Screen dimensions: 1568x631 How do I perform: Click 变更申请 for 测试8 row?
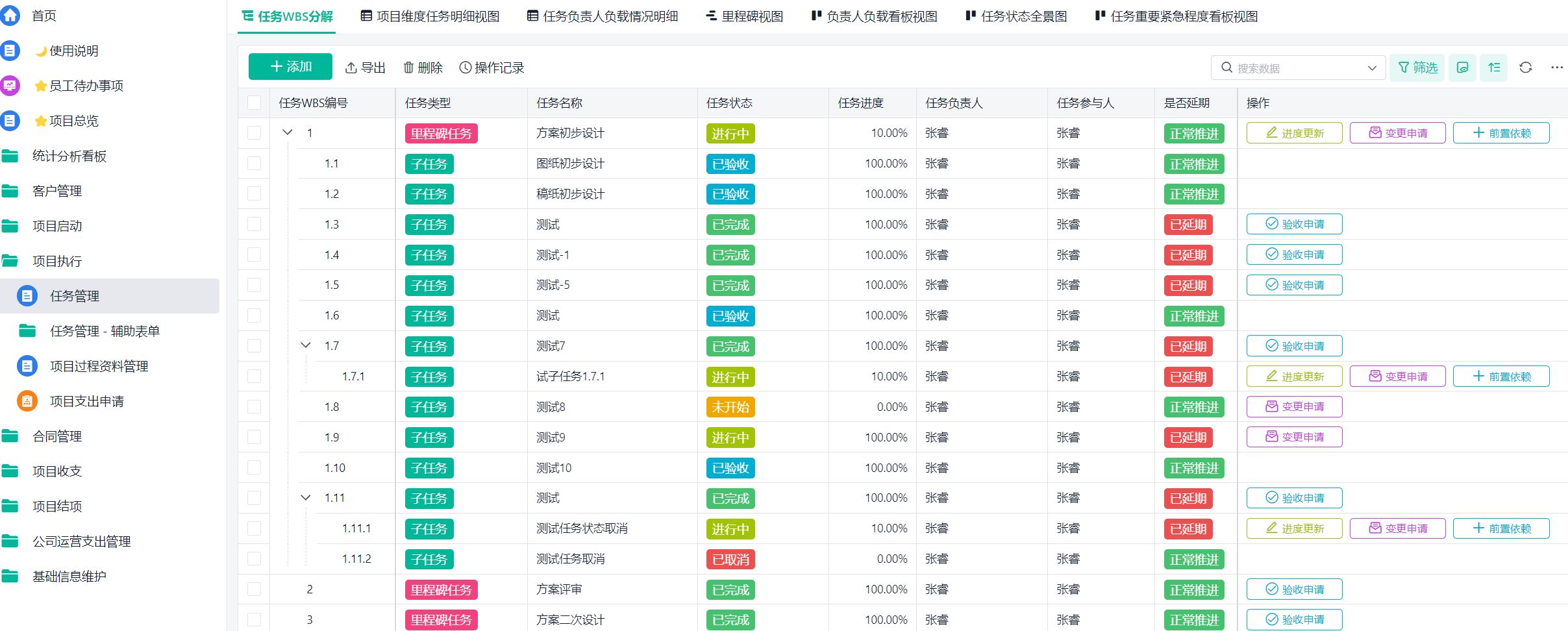point(1294,407)
